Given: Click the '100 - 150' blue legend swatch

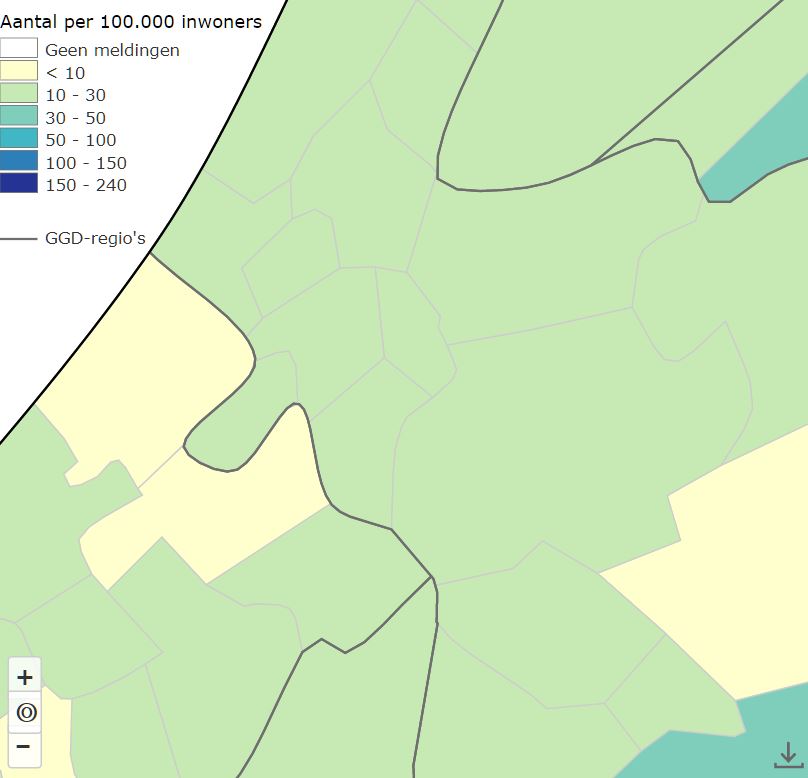Looking at the screenshot, I should click(x=19, y=161).
